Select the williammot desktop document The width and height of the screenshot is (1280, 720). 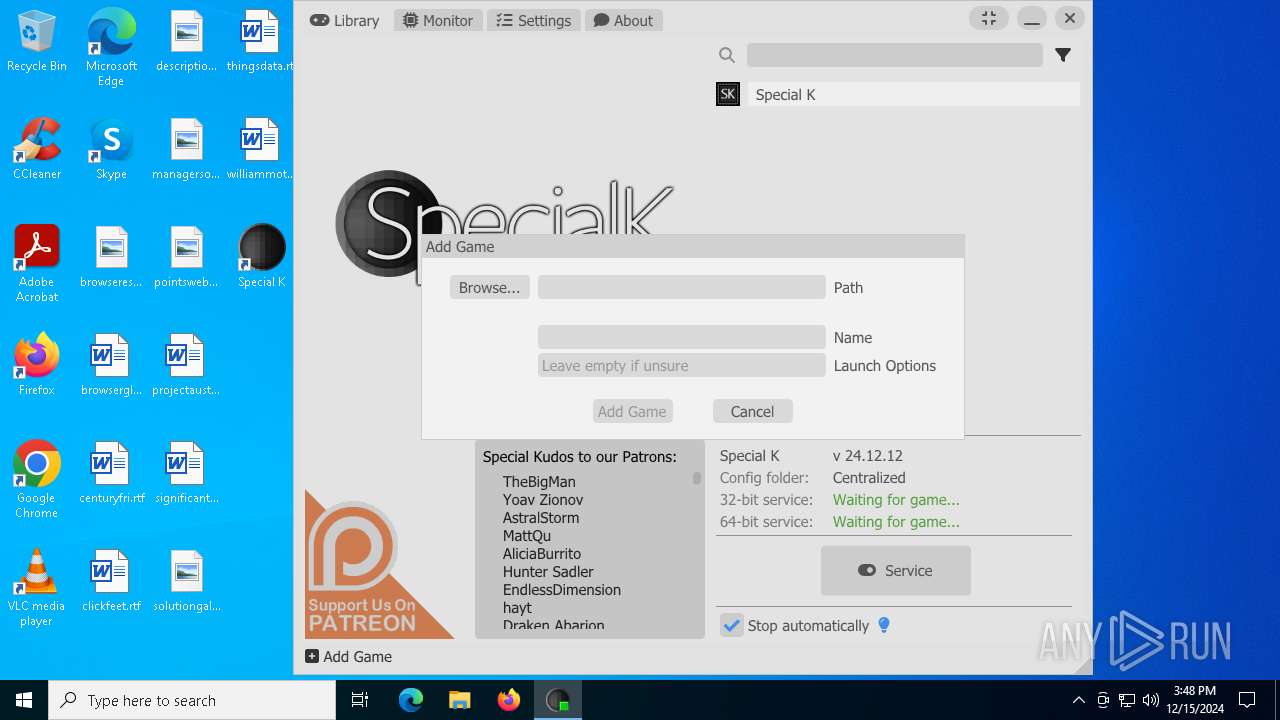260,148
